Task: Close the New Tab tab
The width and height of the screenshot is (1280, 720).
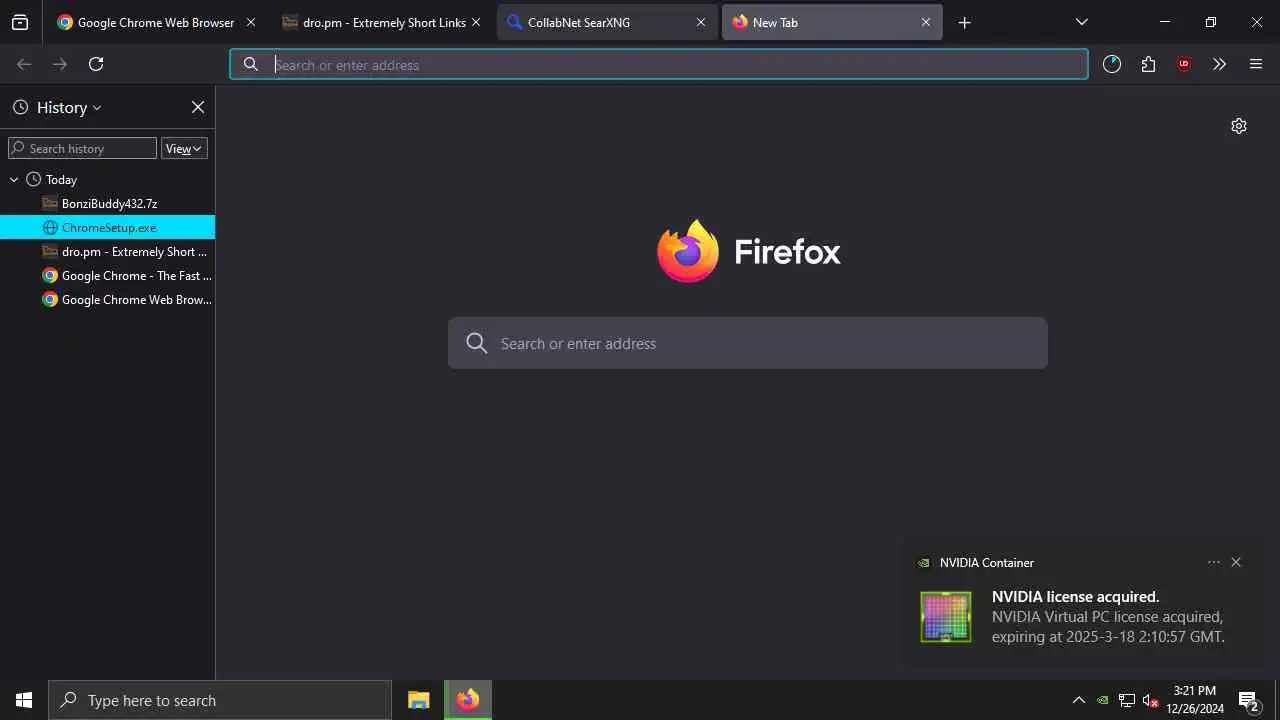Action: (x=926, y=22)
